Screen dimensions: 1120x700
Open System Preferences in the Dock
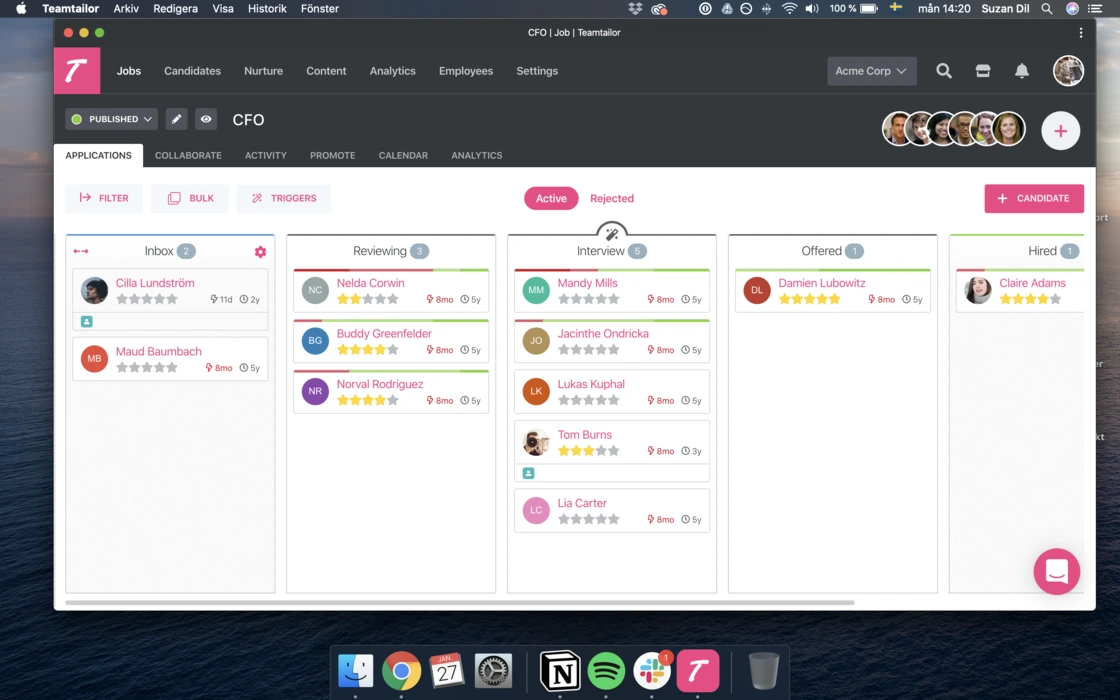[493, 671]
